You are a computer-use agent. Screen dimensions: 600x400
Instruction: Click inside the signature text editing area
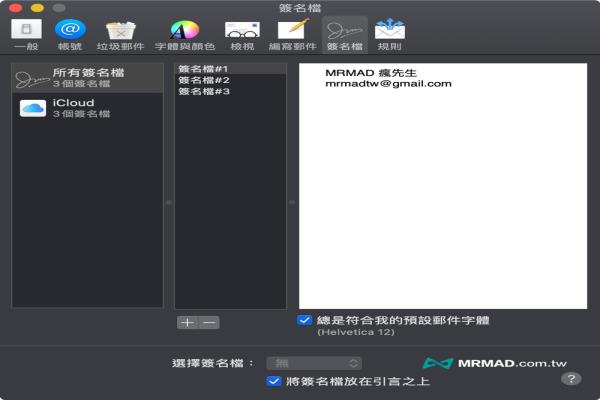443,186
